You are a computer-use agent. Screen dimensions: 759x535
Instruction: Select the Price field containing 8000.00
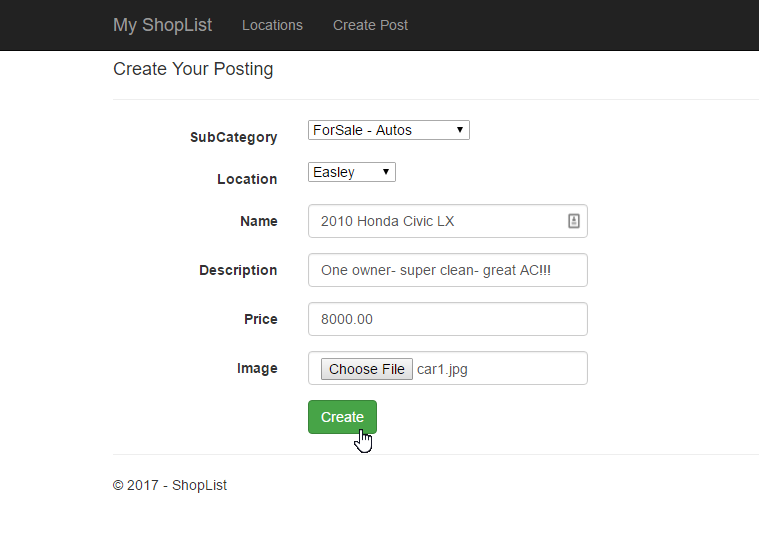coord(447,319)
